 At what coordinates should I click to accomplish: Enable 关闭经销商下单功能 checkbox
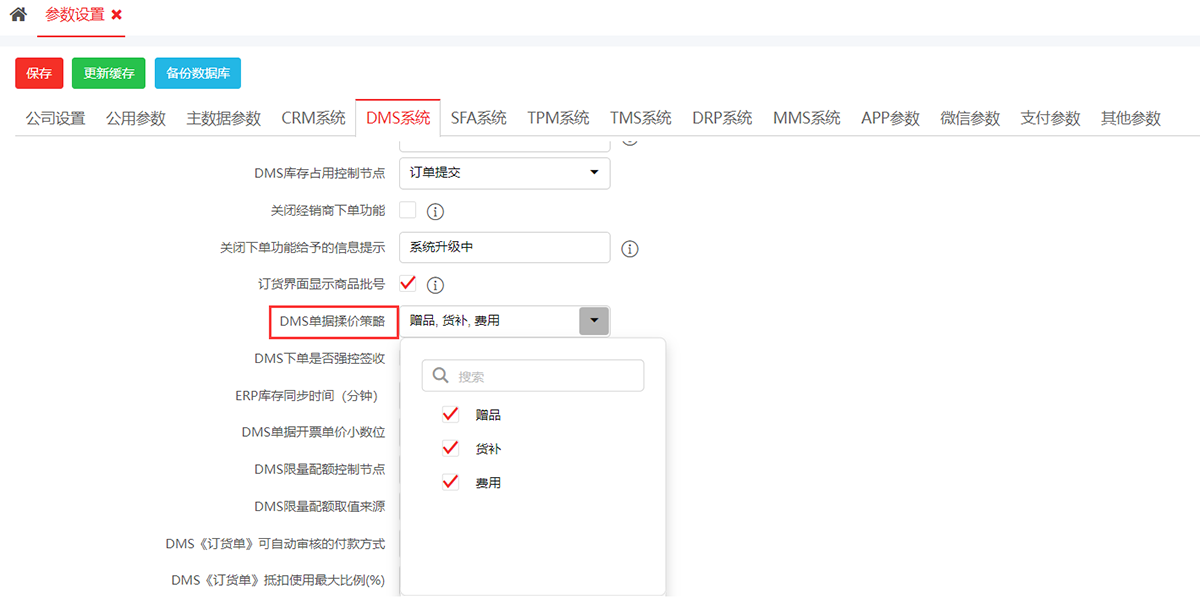point(408,210)
